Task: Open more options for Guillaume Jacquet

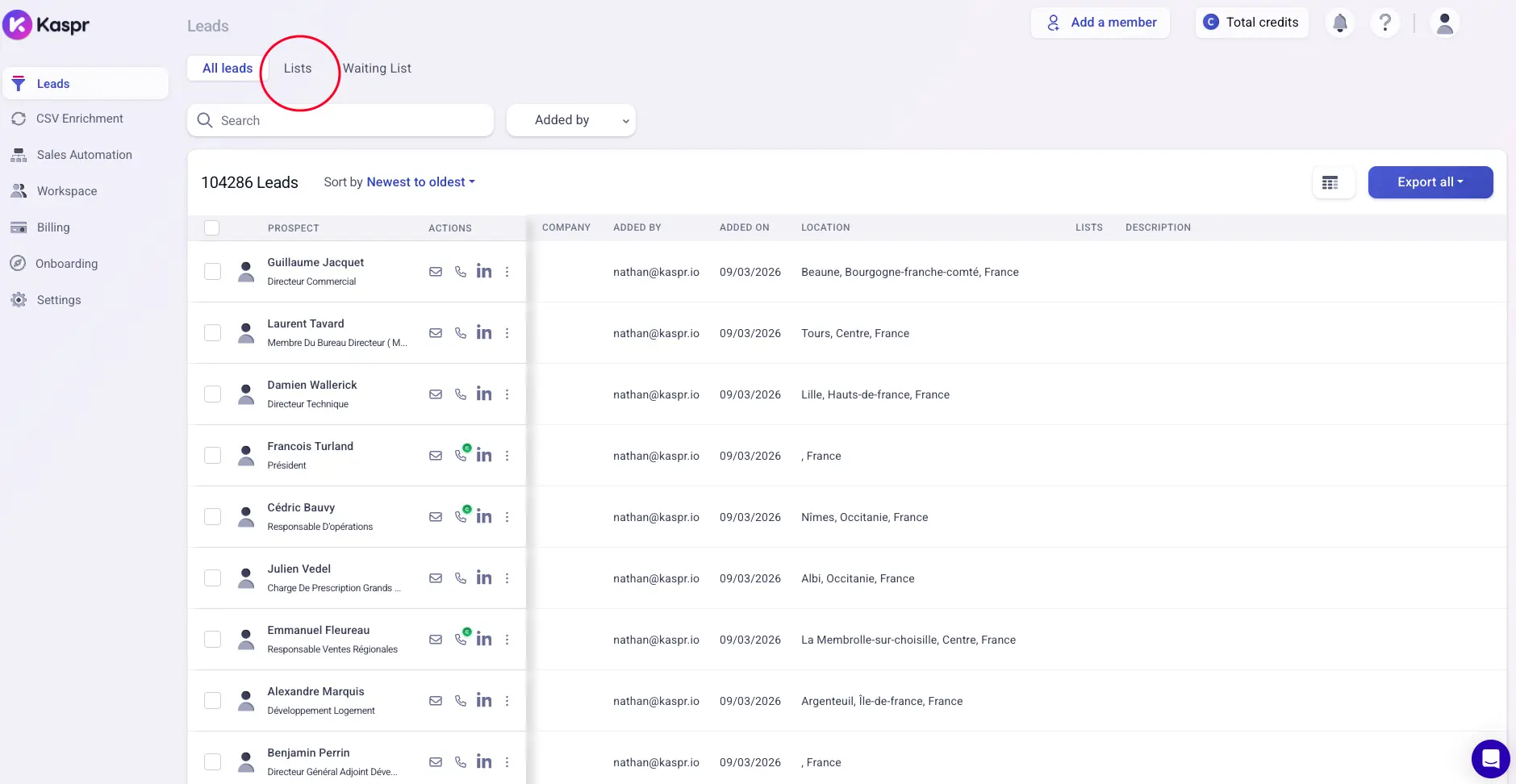Action: [507, 272]
